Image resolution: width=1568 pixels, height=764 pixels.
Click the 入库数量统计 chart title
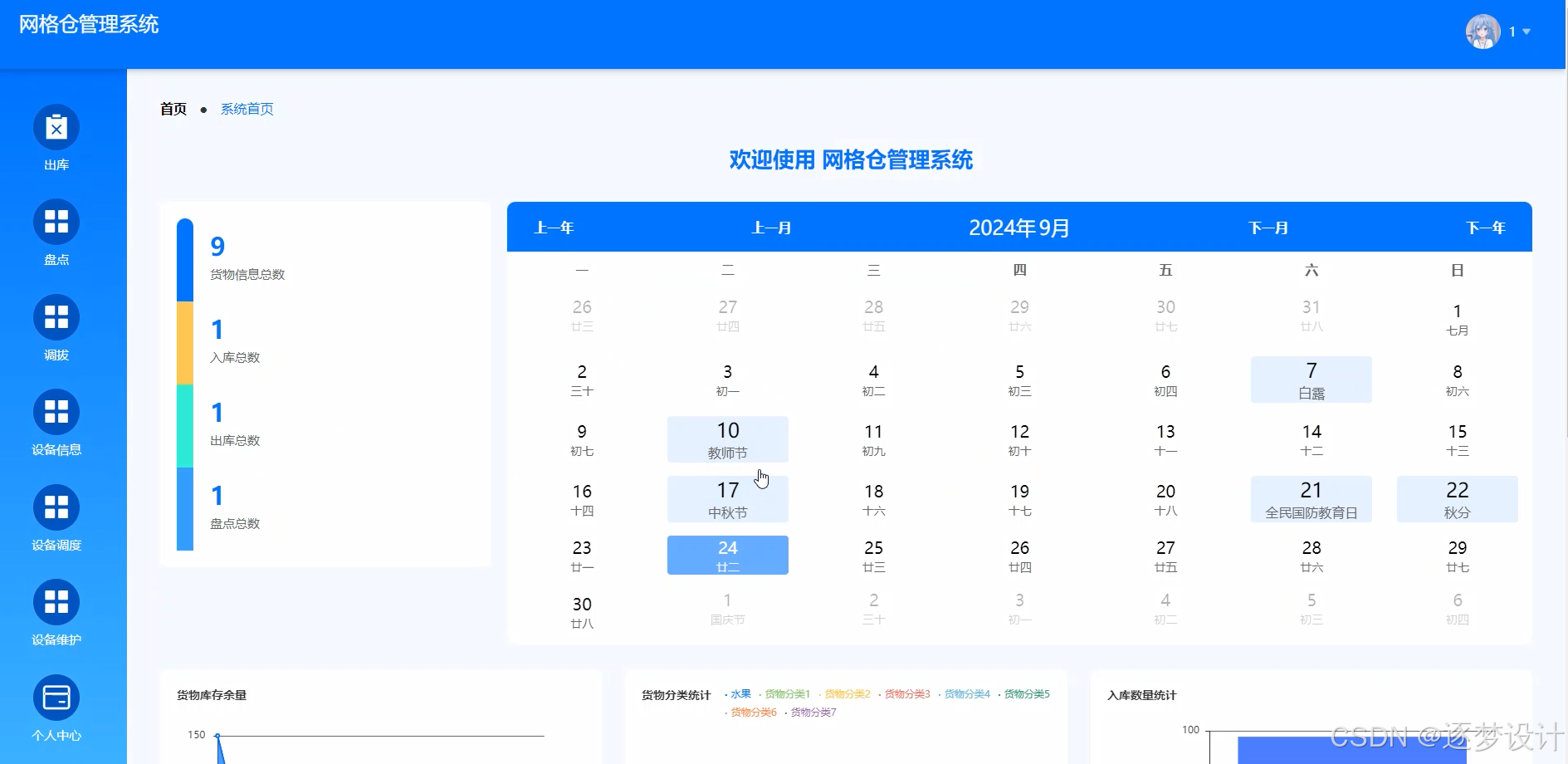click(1142, 695)
